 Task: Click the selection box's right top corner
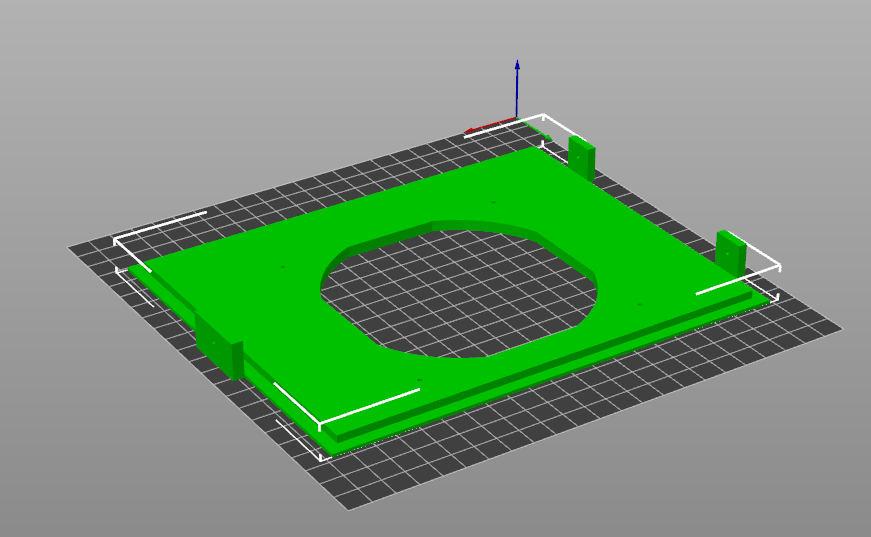(x=777, y=266)
